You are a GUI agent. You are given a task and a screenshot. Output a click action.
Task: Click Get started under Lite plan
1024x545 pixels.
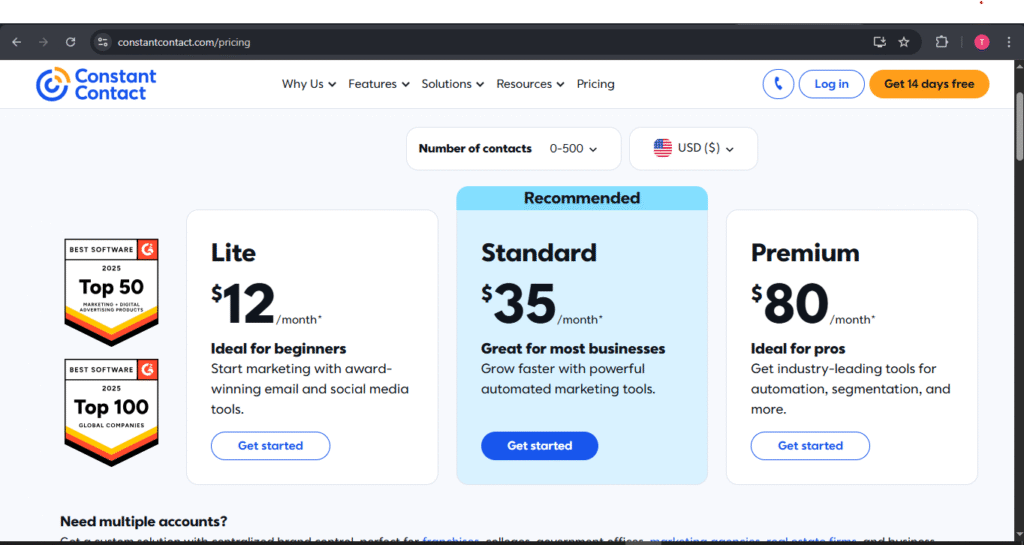tap(270, 446)
